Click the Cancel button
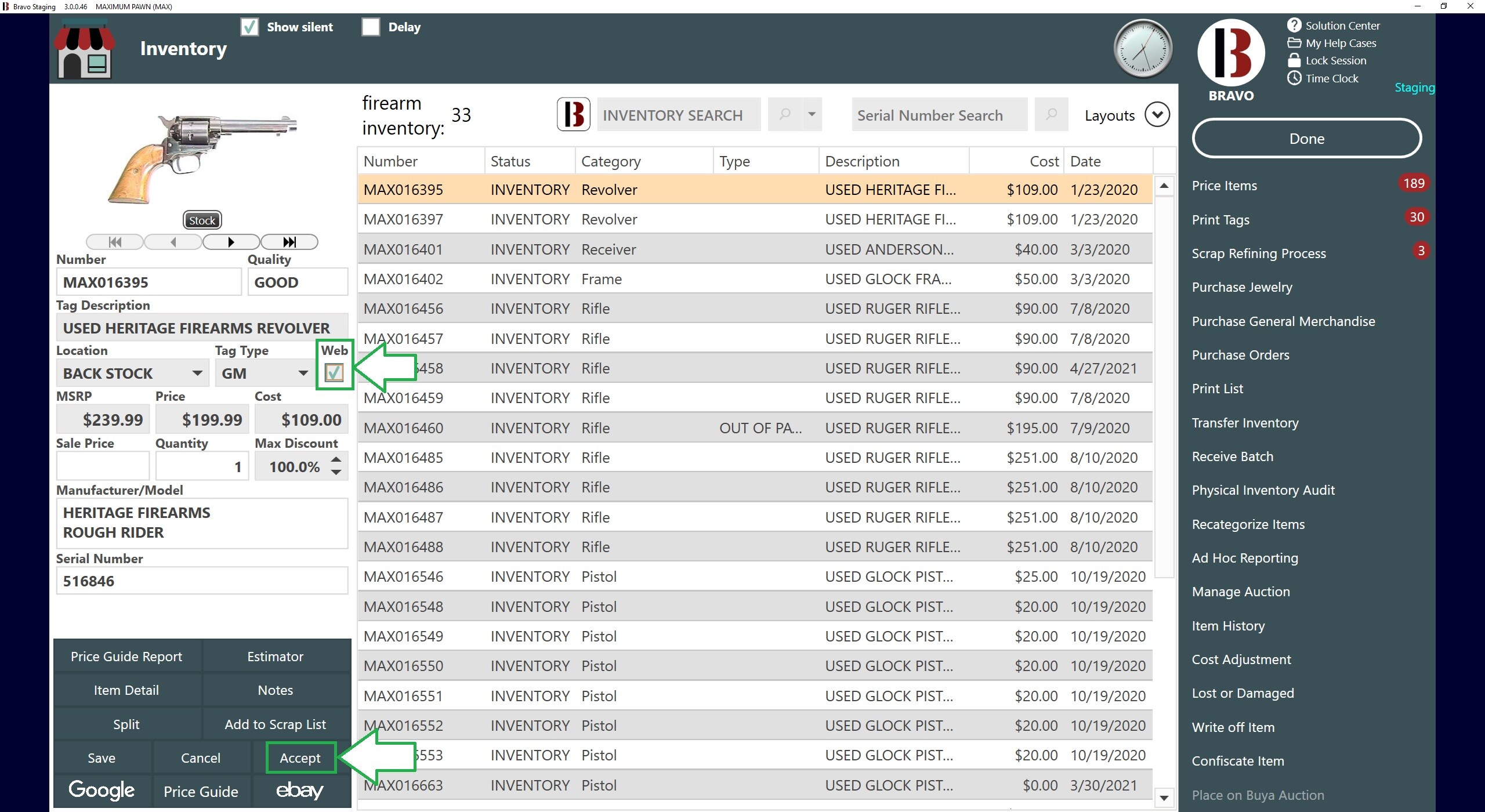Screen dimensions: 1485x812 [201, 757]
